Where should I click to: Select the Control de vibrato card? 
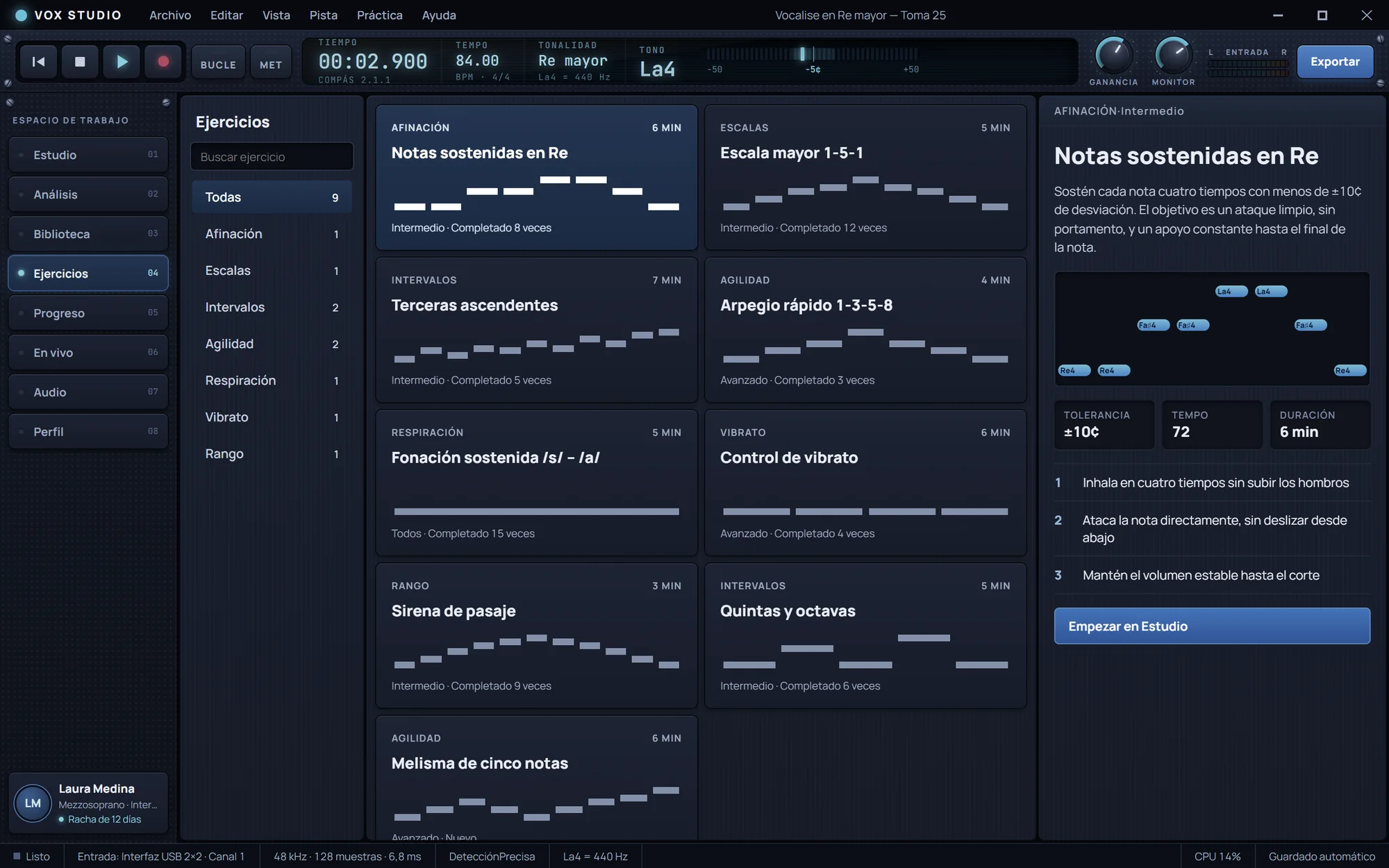[x=865, y=483]
